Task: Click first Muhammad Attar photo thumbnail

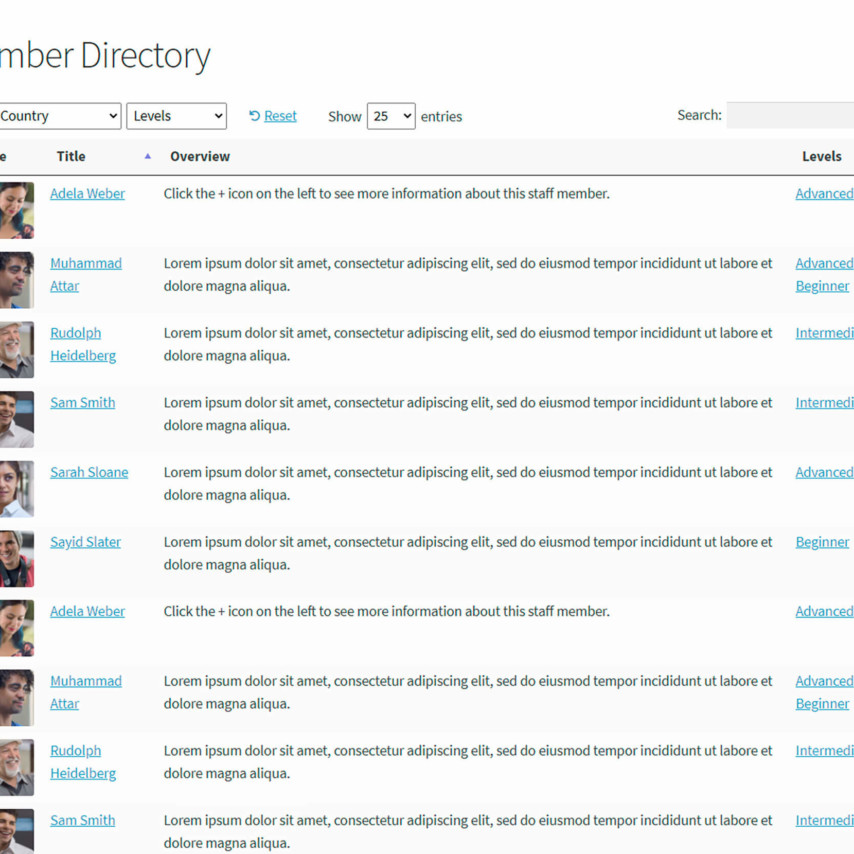Action: [16, 280]
